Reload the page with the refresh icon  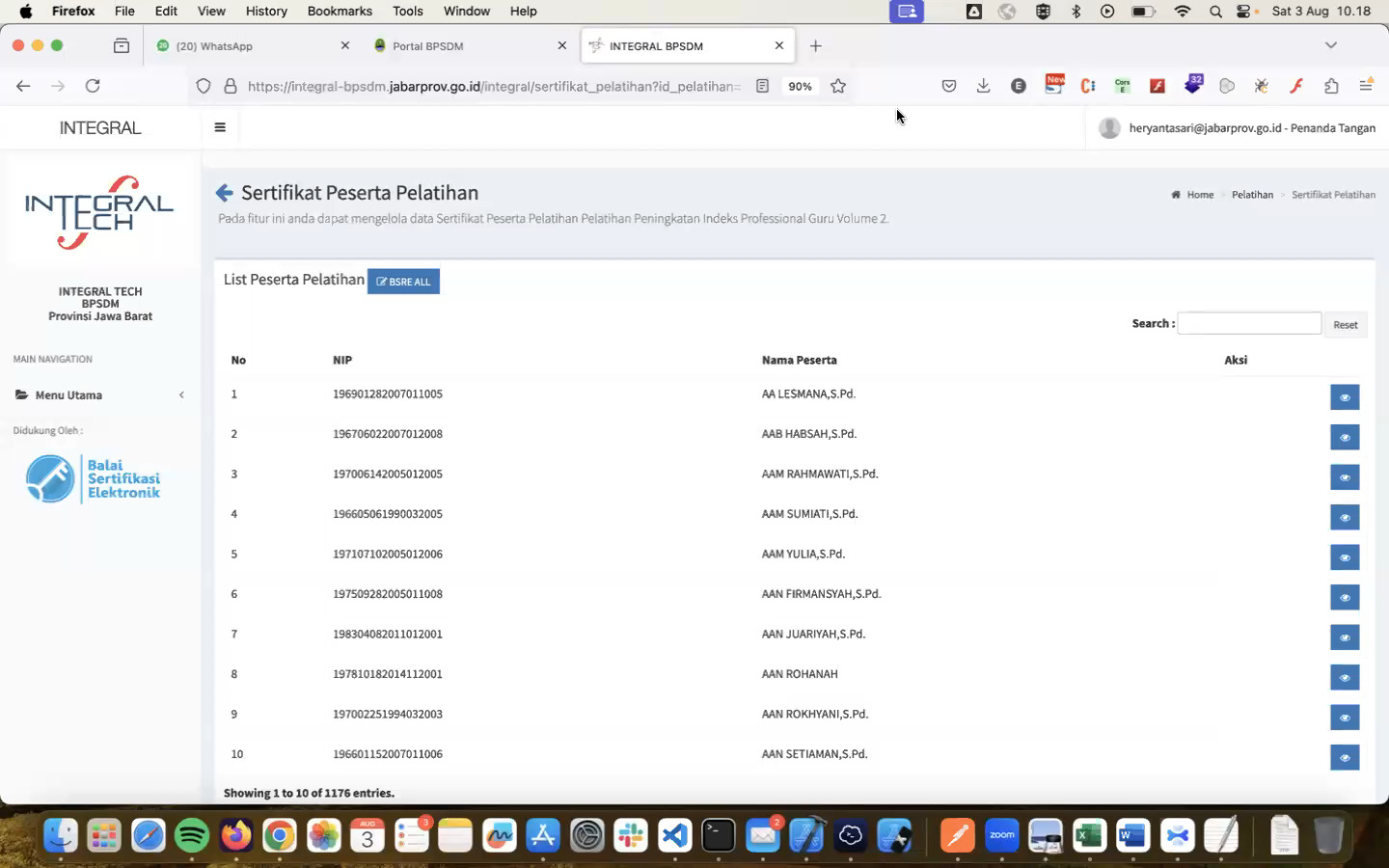[x=93, y=86]
